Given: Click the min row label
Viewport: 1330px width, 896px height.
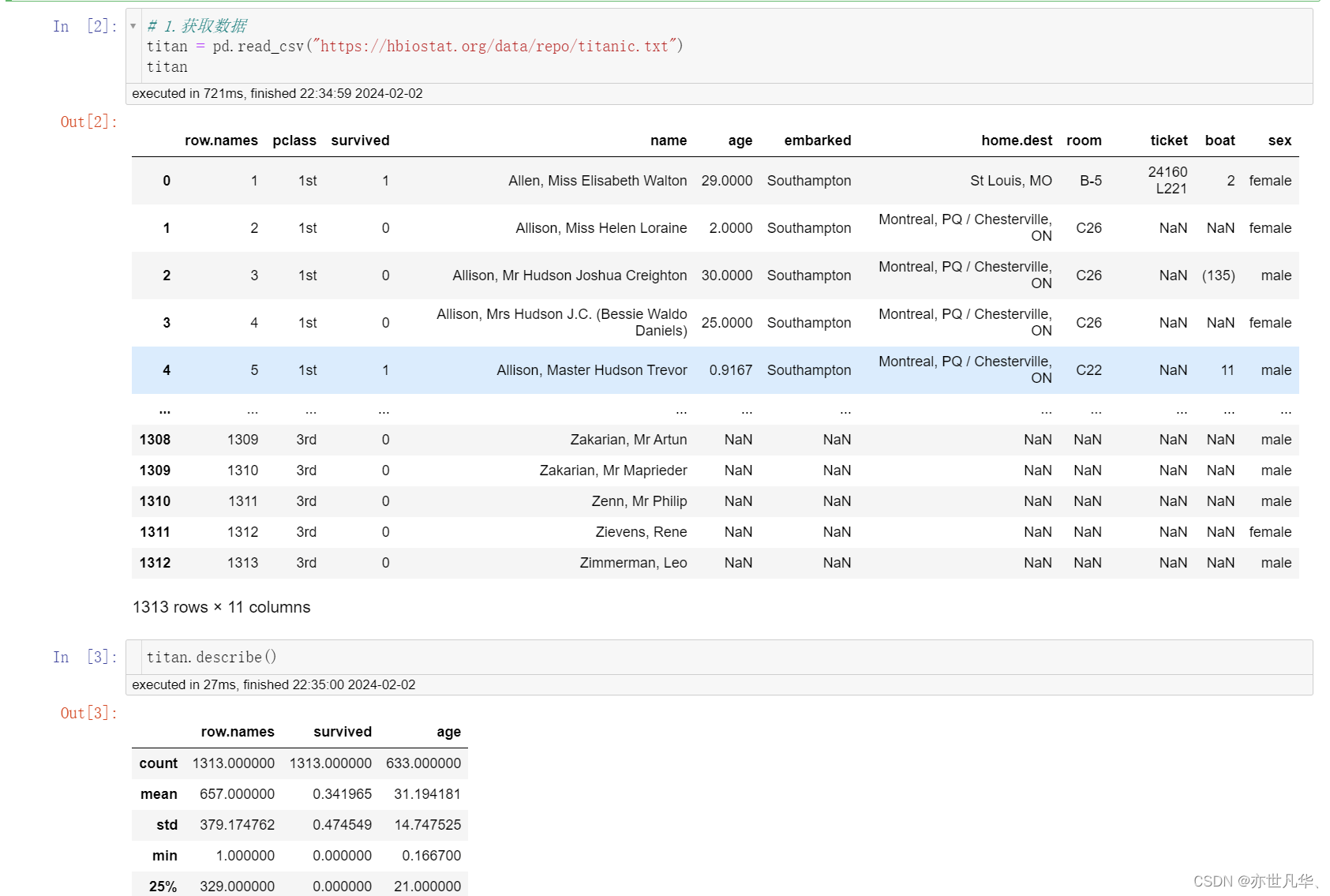Looking at the screenshot, I should 164,856.
